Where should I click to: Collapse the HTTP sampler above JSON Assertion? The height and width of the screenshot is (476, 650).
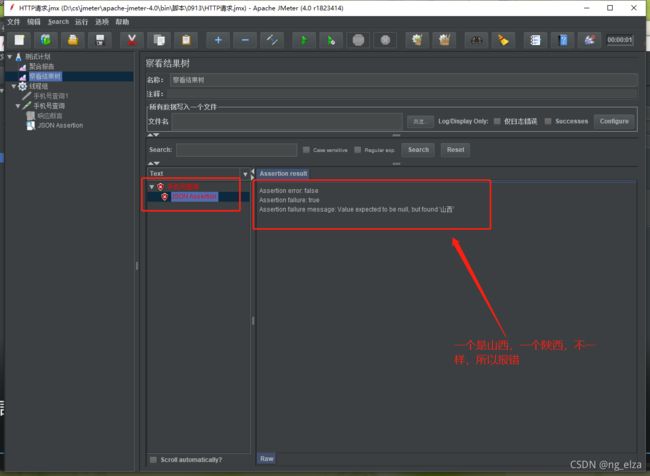tap(18, 106)
